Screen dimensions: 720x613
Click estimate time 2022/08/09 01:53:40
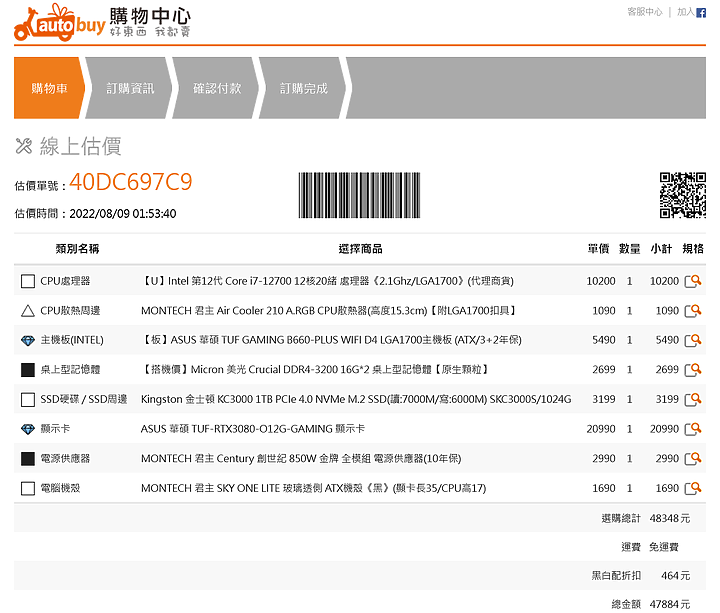coord(123,214)
